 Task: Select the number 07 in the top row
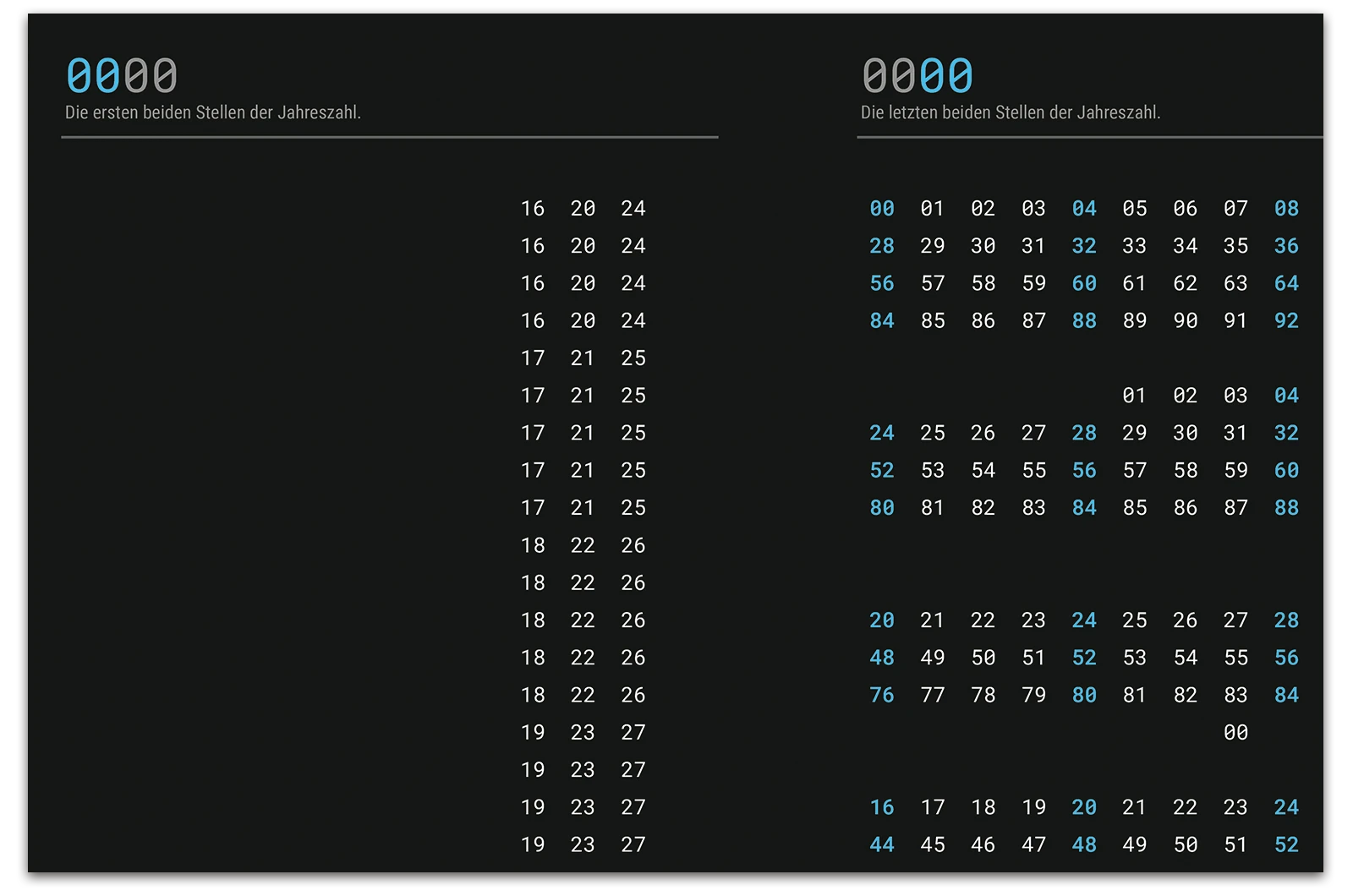pyautogui.click(x=1235, y=209)
